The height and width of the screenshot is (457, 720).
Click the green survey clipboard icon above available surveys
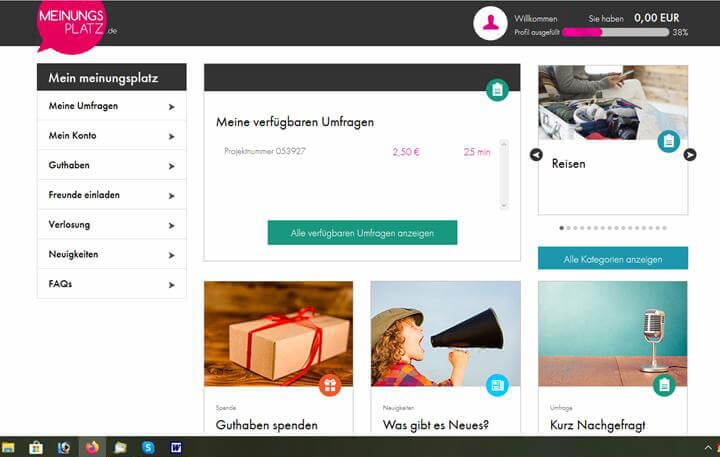coord(497,90)
